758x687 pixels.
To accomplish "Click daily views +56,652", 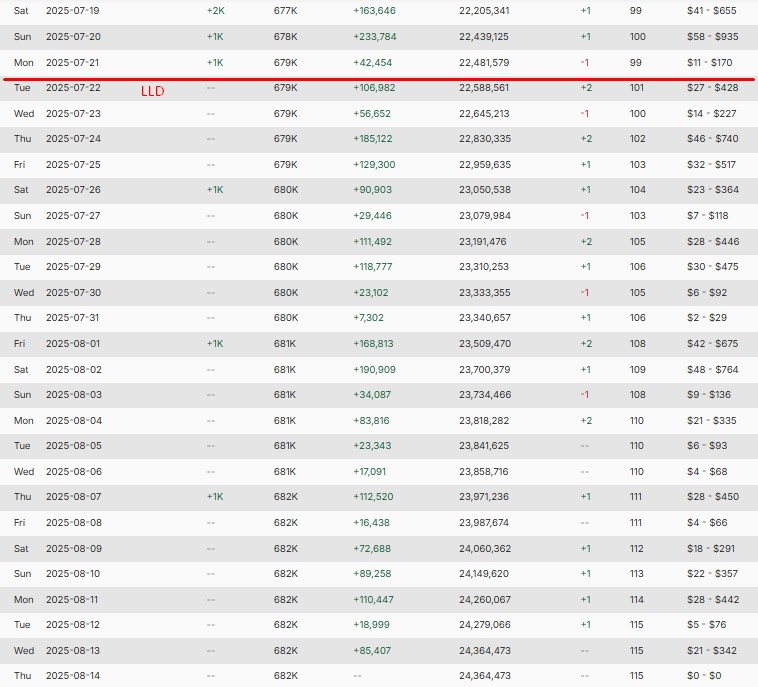I will point(372,114).
